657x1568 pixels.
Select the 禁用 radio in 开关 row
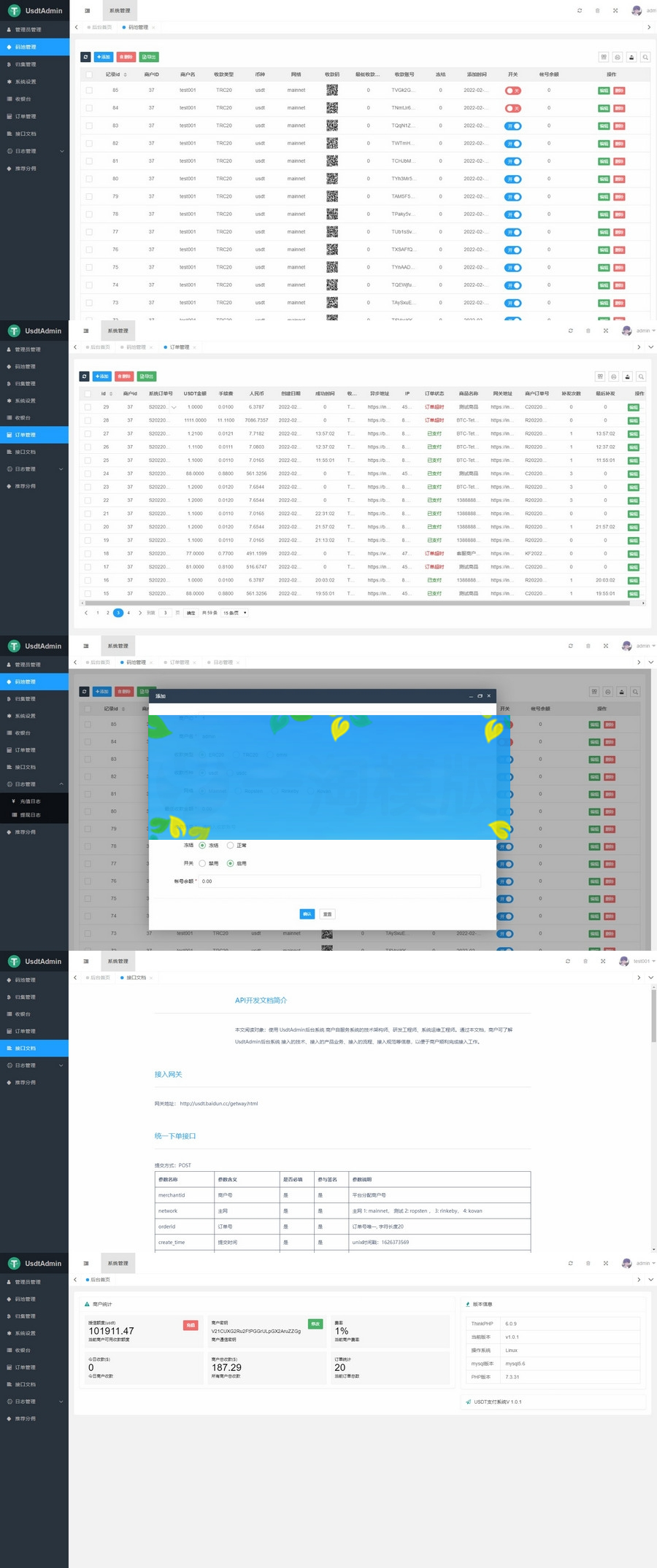[202, 863]
